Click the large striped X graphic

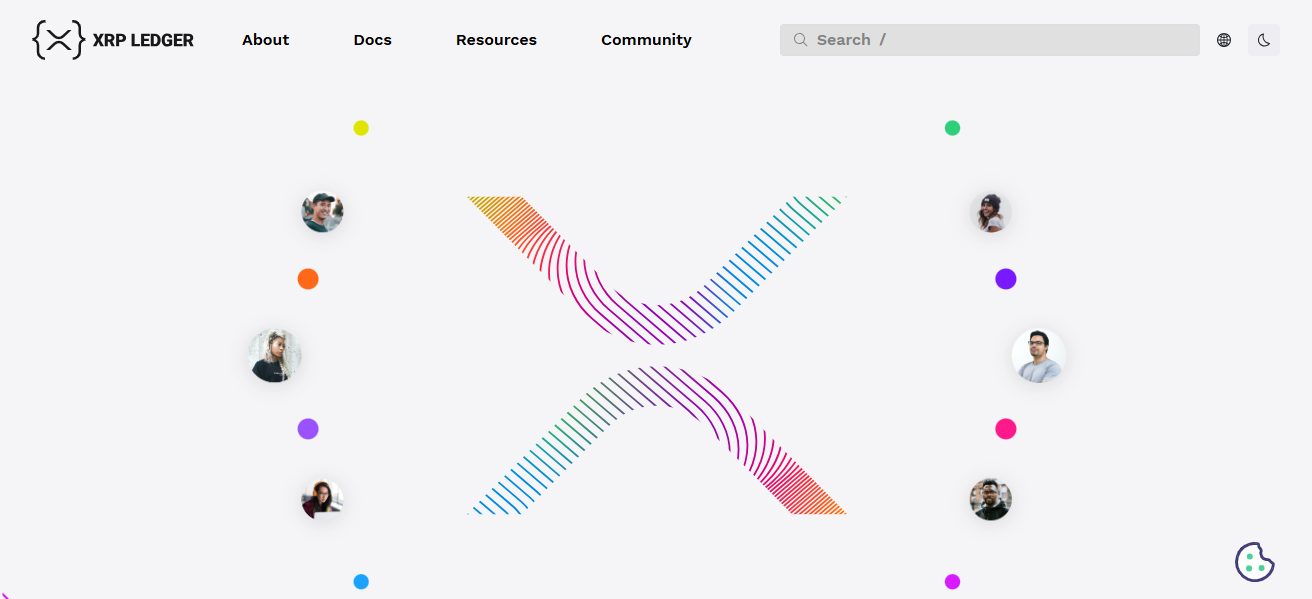[x=656, y=355]
